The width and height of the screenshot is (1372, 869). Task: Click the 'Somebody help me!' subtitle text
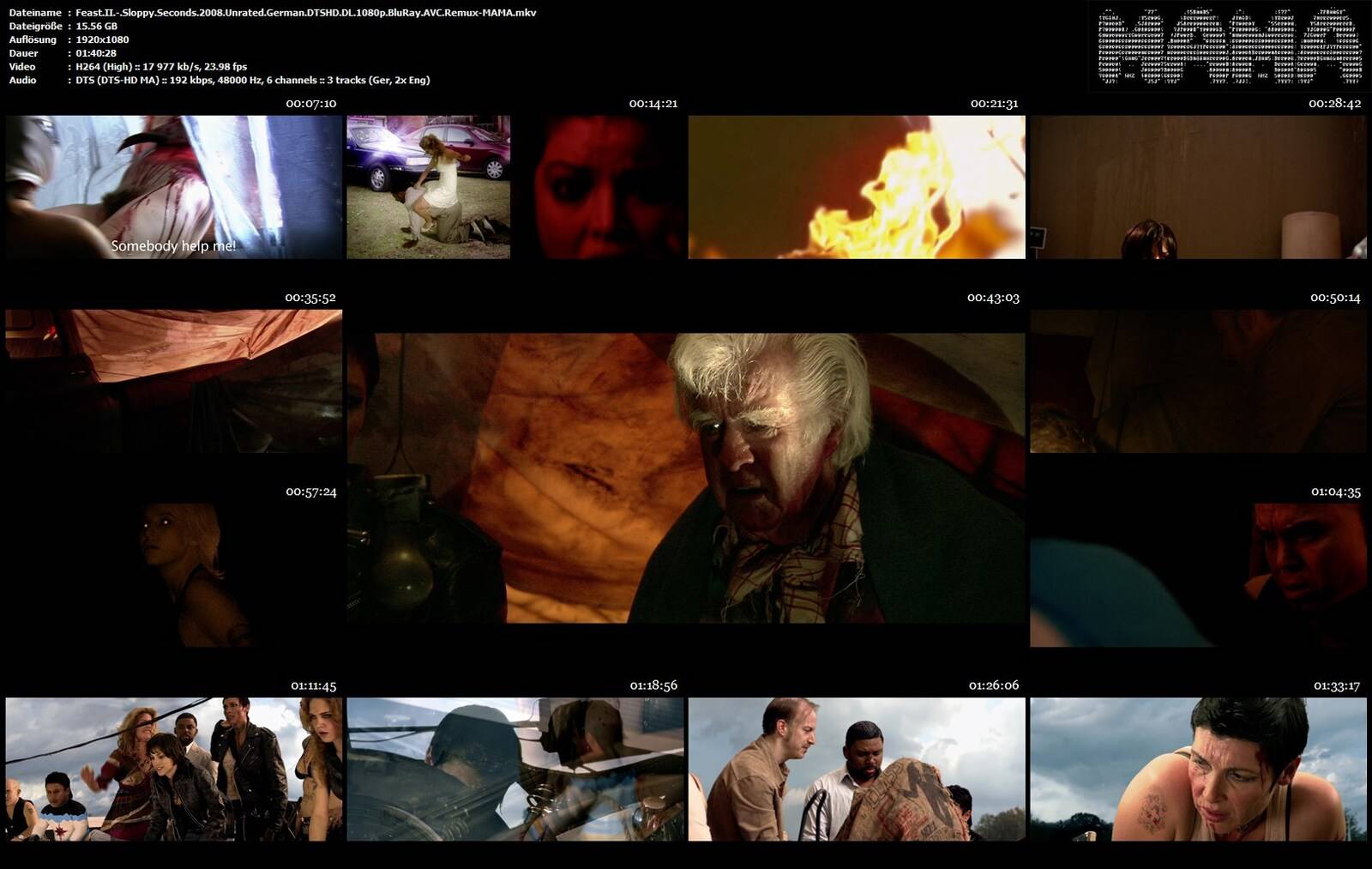click(173, 246)
